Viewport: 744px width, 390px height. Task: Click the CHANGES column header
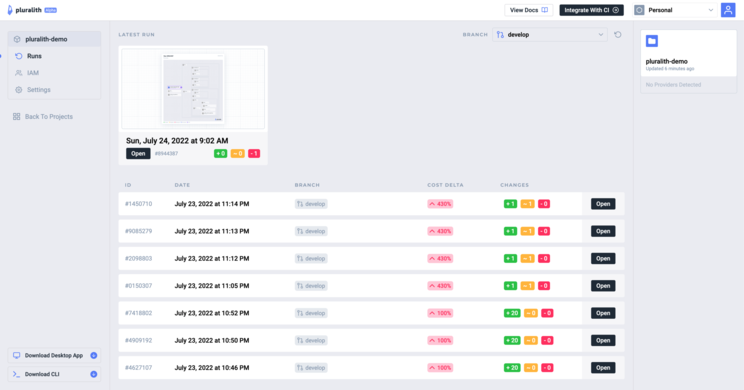pos(514,185)
